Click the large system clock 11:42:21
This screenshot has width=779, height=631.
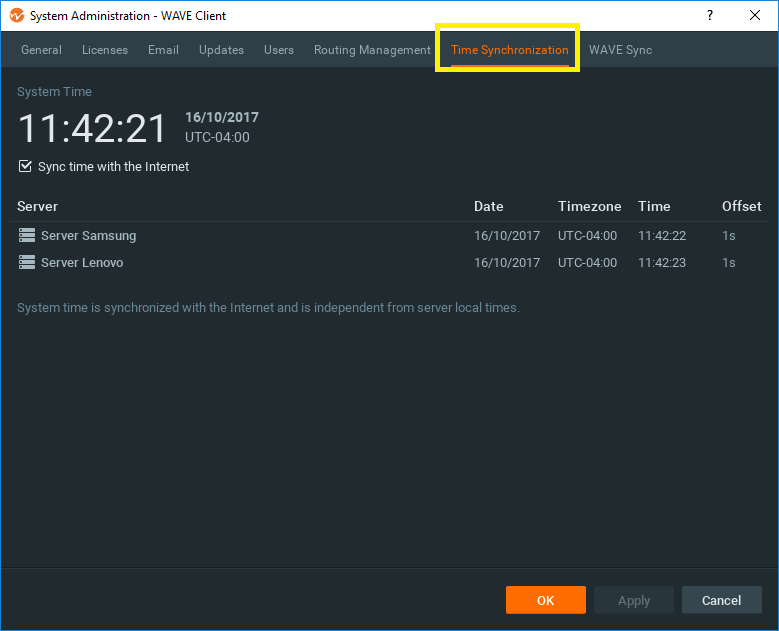[x=92, y=128]
